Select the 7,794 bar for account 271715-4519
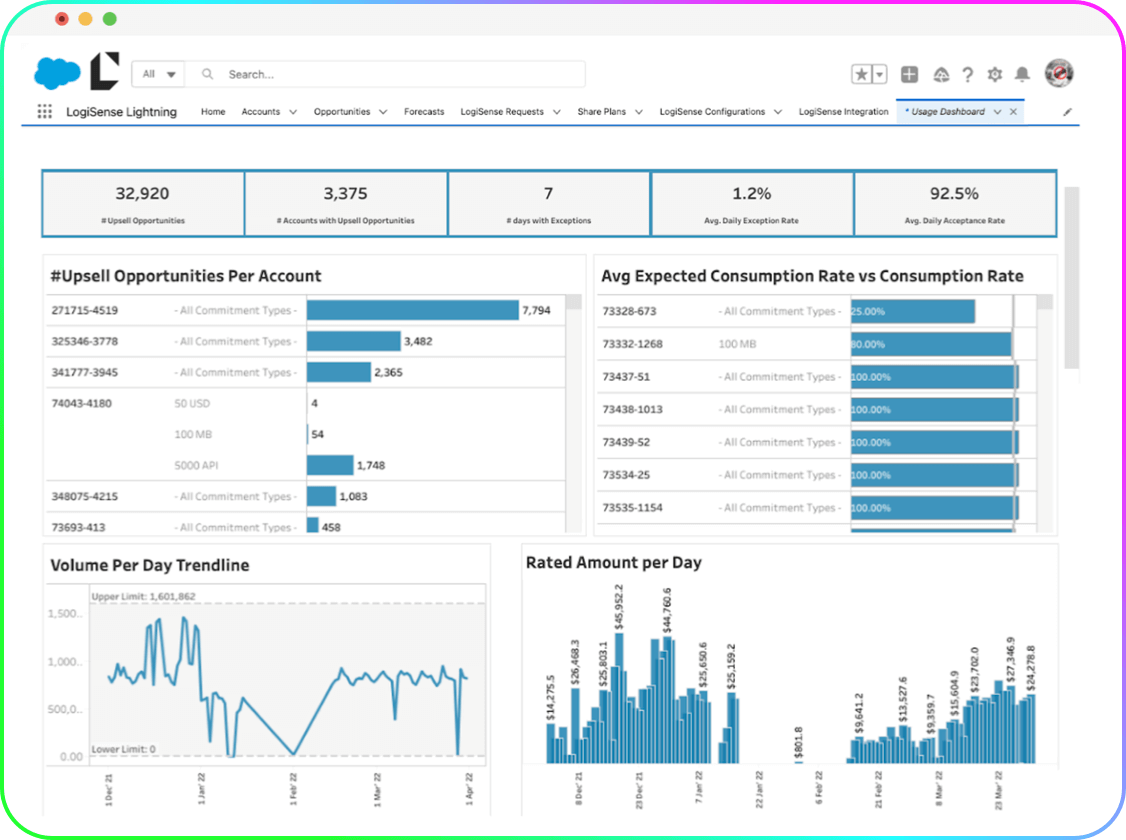This screenshot has height=840, width=1126. pyautogui.click(x=412, y=311)
